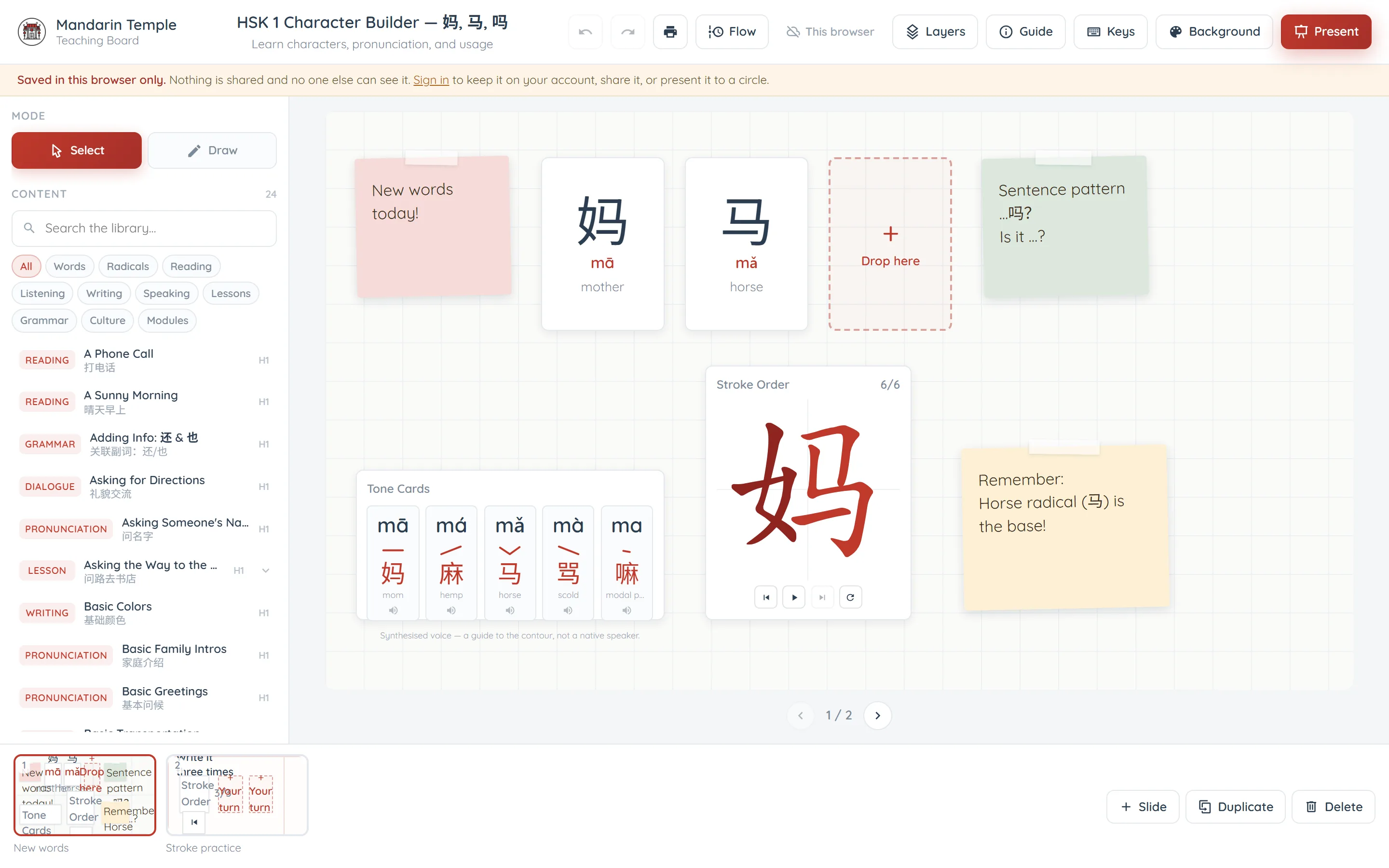
Task: Click the Sign in link
Action: [x=431, y=80]
